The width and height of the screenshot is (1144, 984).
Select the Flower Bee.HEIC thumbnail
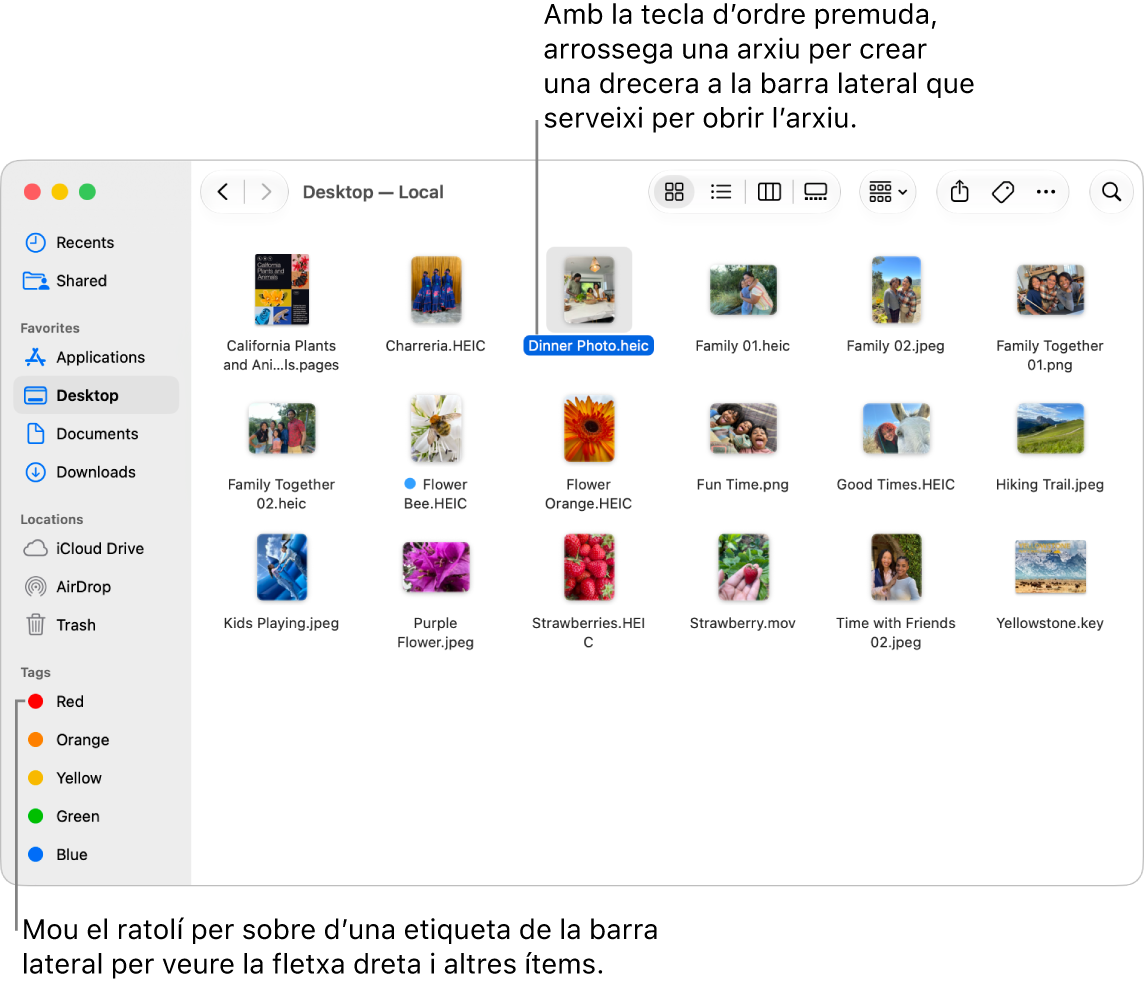tap(436, 428)
